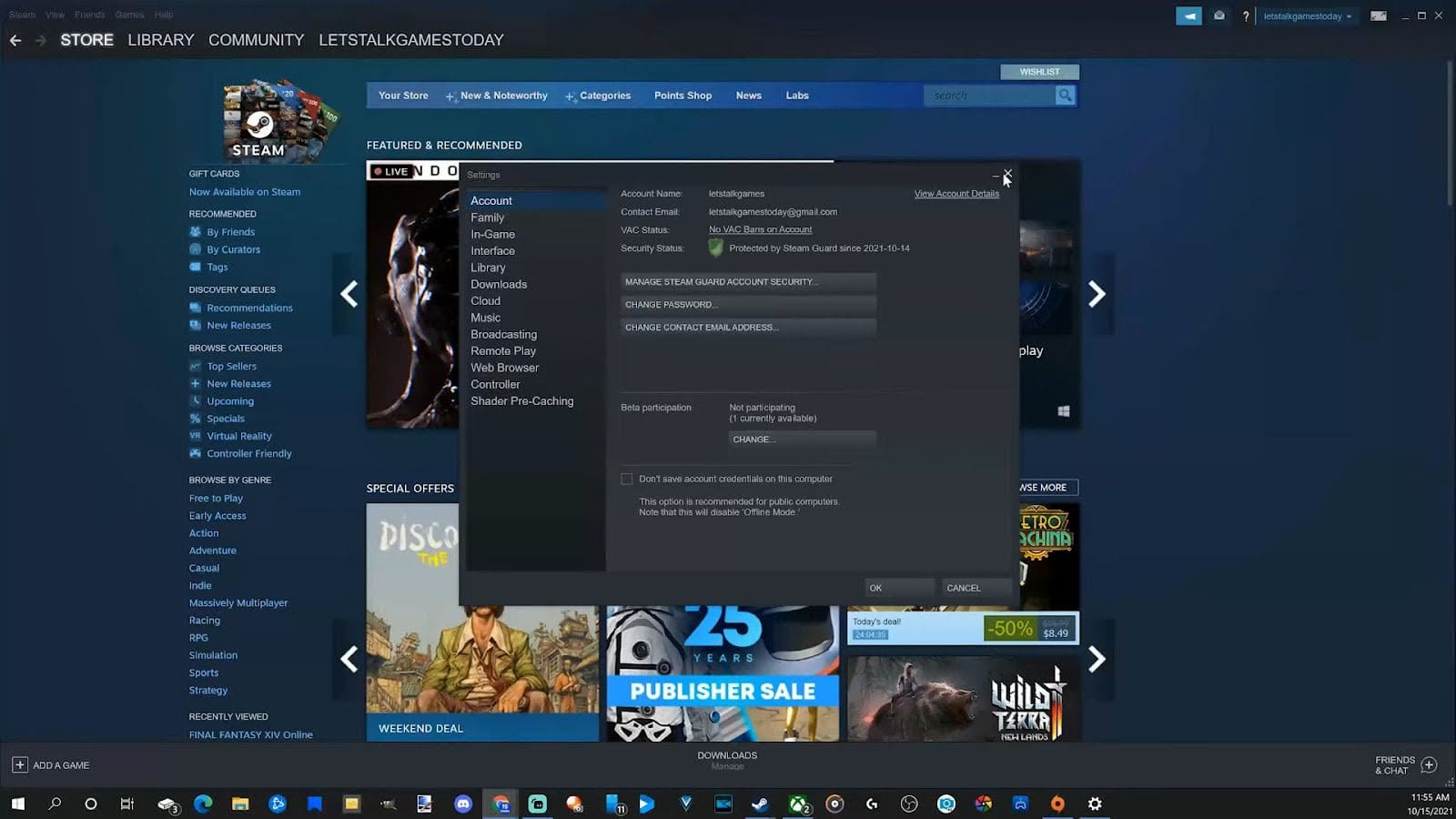
Task: Click the store search magnifier button
Action: click(1065, 96)
